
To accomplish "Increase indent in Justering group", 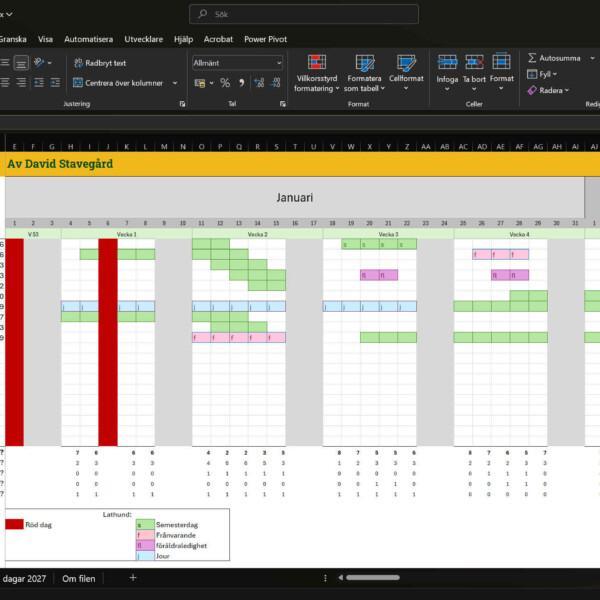I will coord(55,83).
